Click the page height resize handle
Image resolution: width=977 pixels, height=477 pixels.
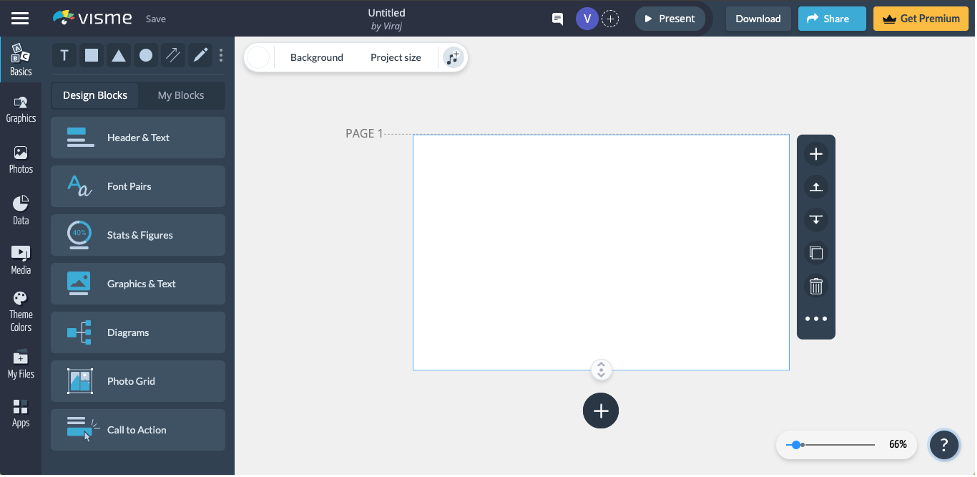tap(601, 370)
